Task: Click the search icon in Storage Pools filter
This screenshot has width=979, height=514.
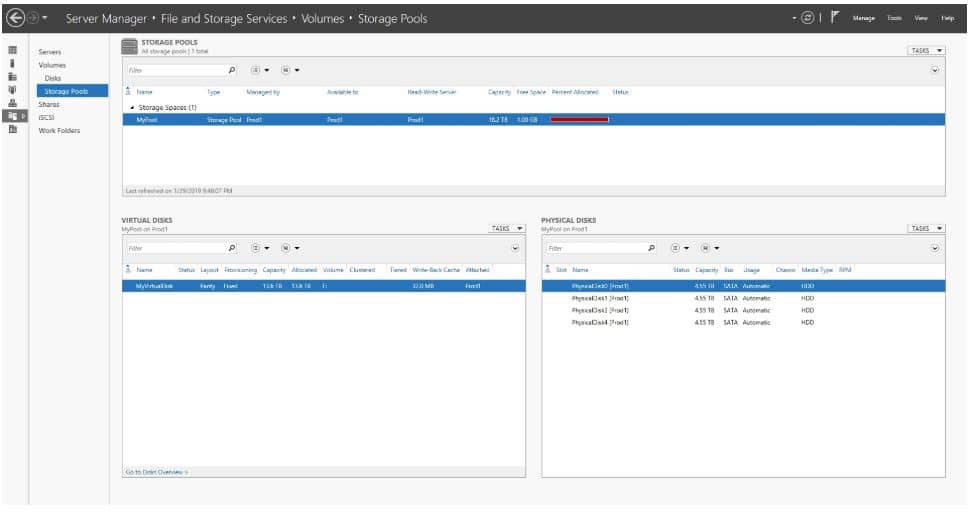Action: pyautogui.click(x=232, y=70)
